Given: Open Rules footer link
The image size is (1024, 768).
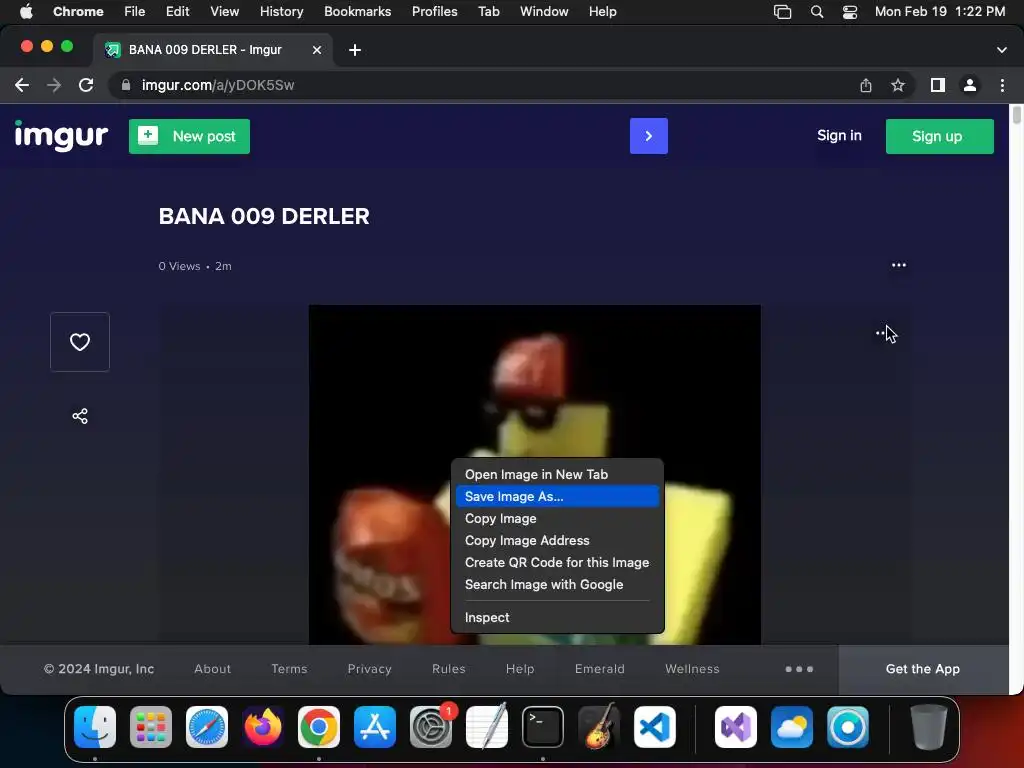Looking at the screenshot, I should point(449,669).
